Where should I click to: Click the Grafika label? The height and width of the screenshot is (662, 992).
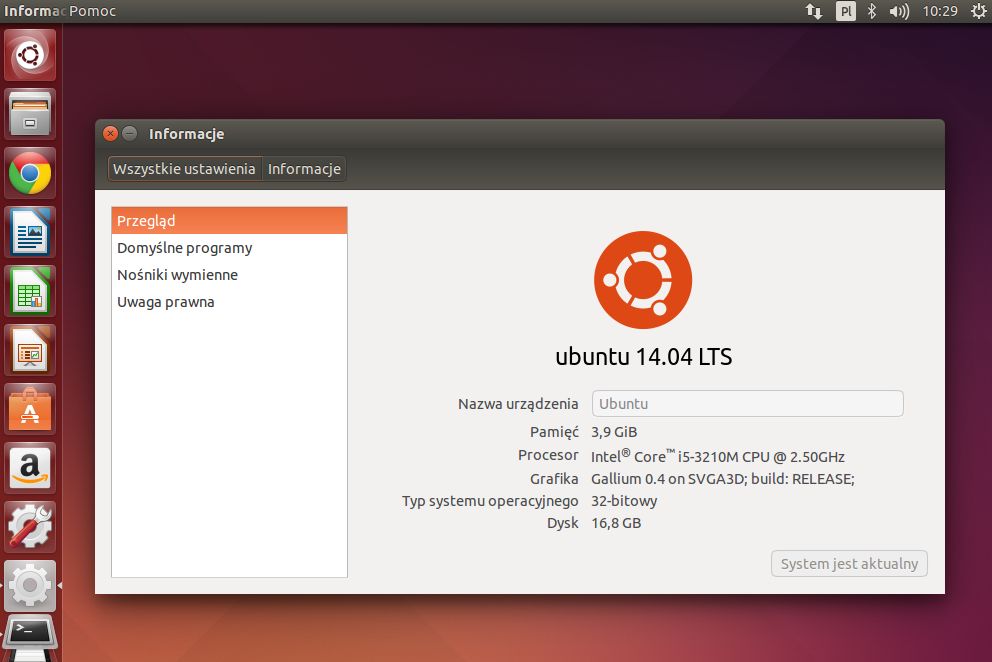click(x=554, y=479)
